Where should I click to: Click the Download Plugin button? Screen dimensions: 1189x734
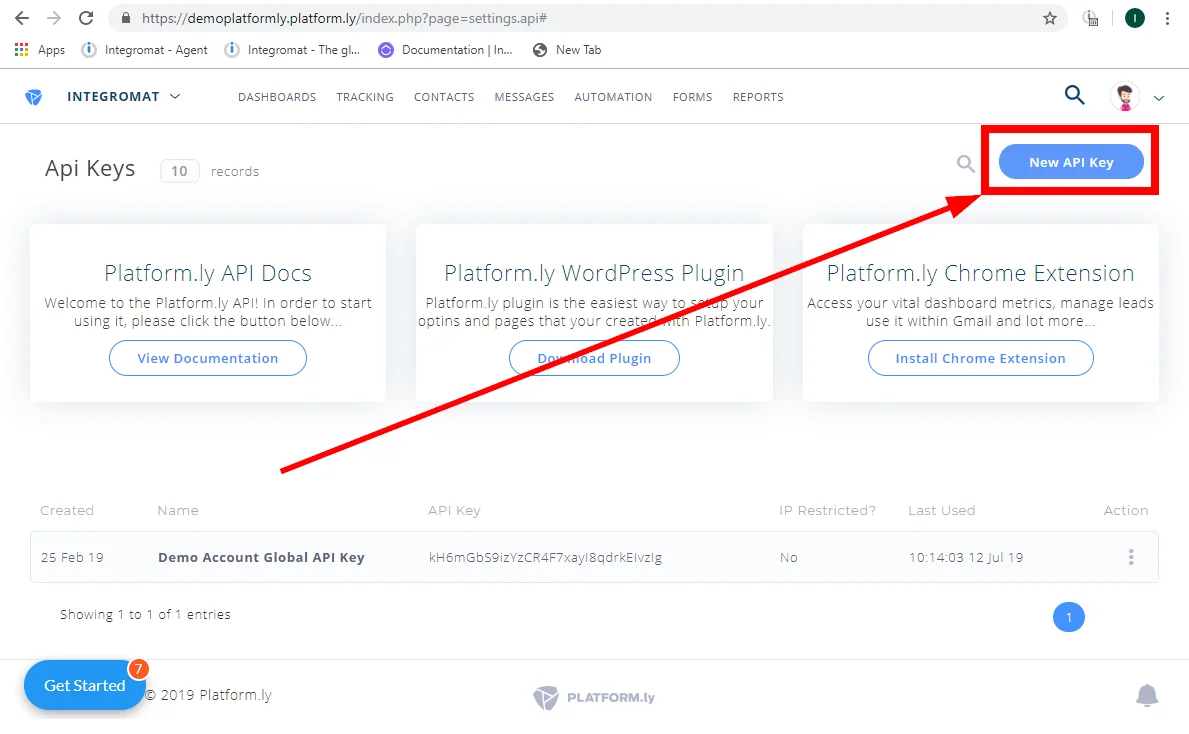[x=594, y=358]
